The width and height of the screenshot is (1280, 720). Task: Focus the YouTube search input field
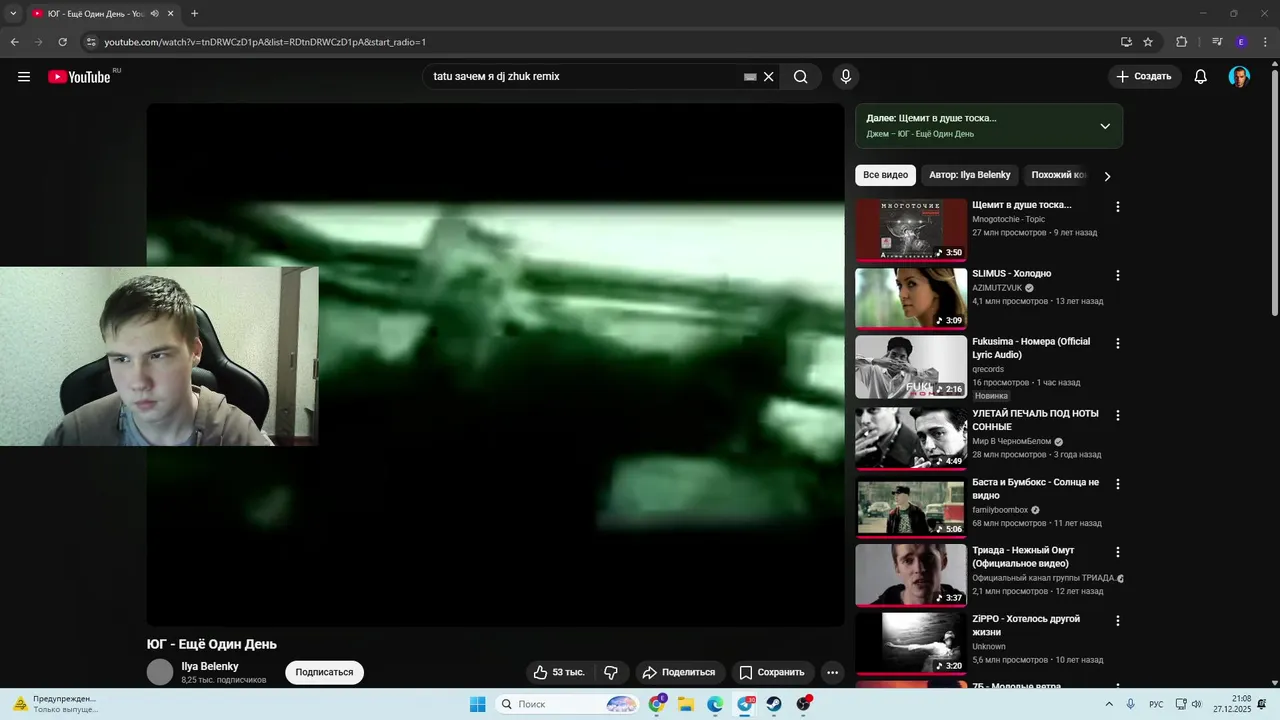(585, 77)
